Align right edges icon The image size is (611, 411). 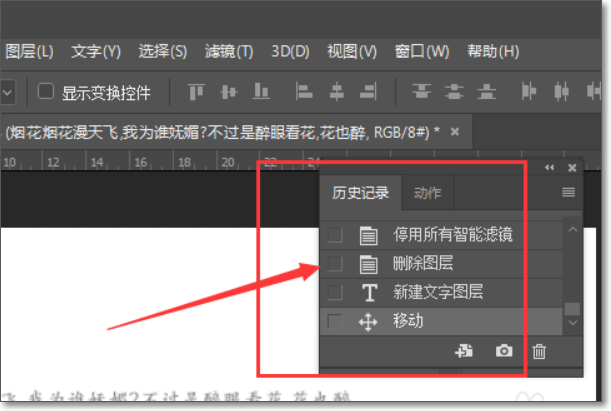click(x=368, y=92)
